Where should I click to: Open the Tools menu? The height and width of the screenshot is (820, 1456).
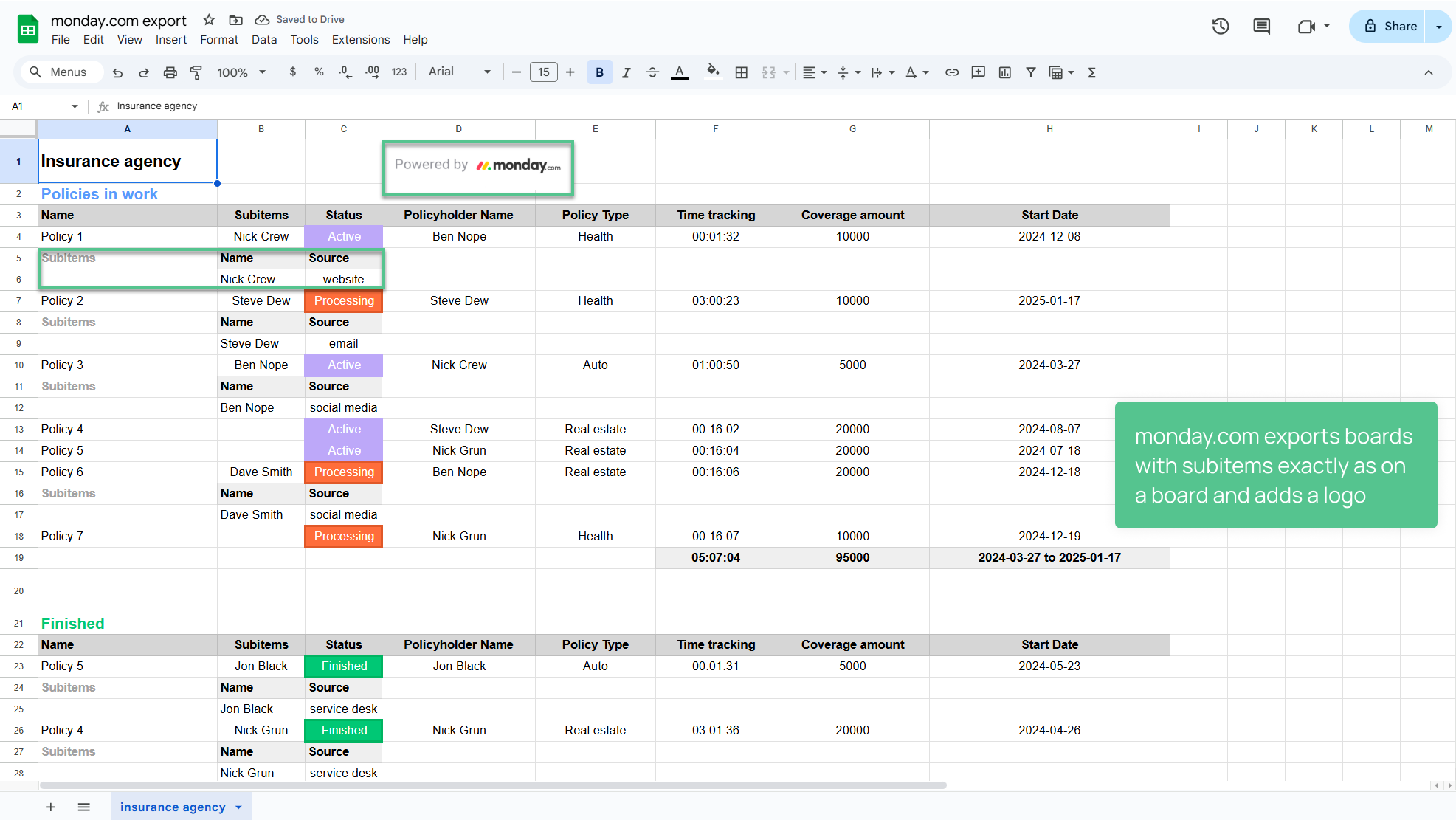[x=304, y=40]
